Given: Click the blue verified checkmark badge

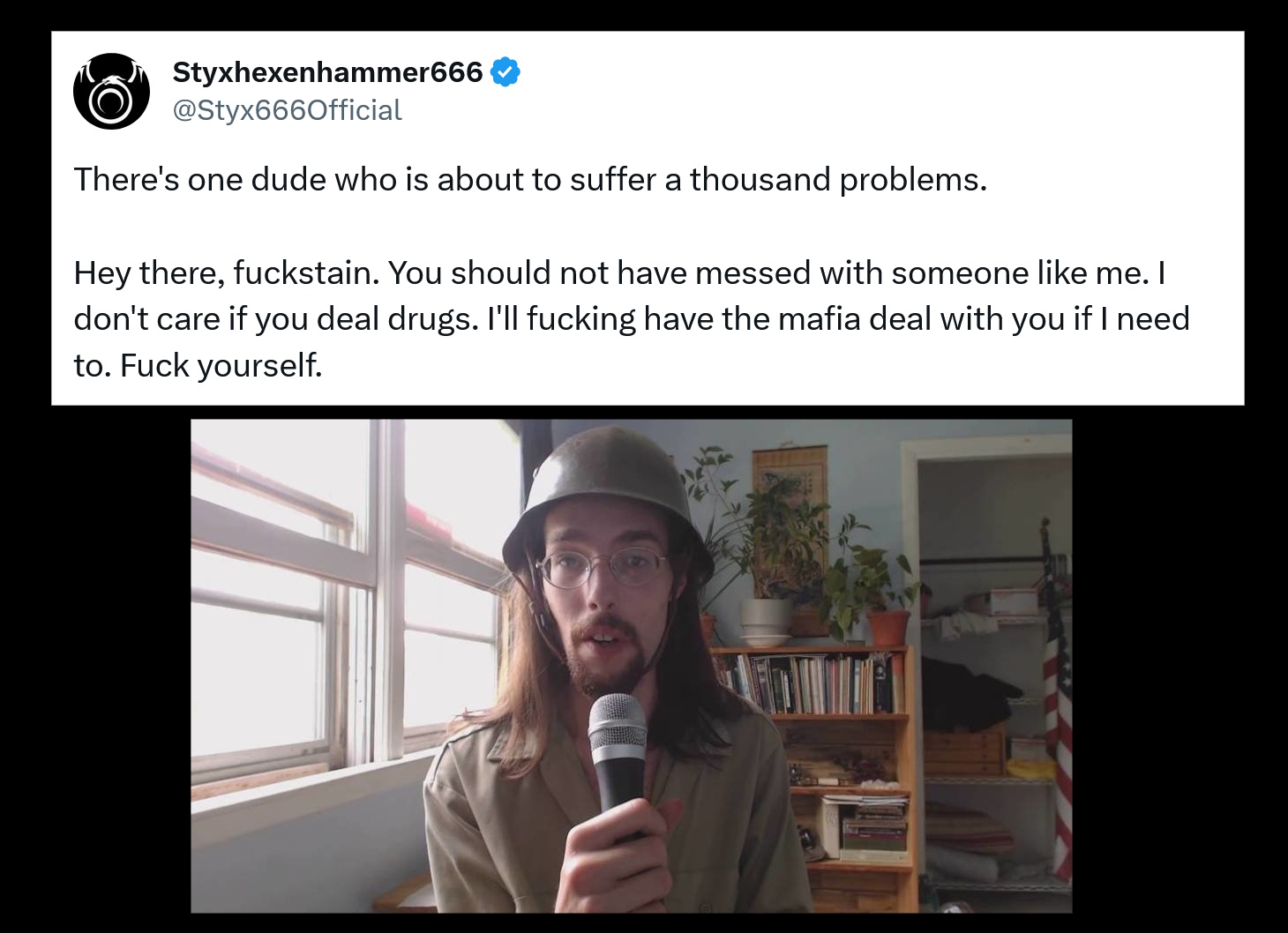Looking at the screenshot, I should point(505,72).
